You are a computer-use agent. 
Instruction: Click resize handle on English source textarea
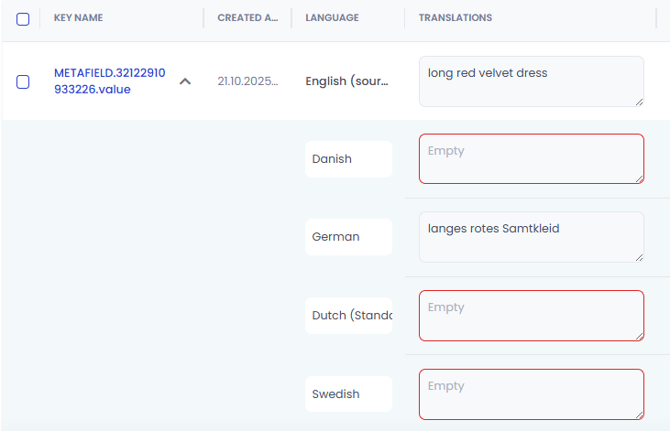(x=638, y=101)
